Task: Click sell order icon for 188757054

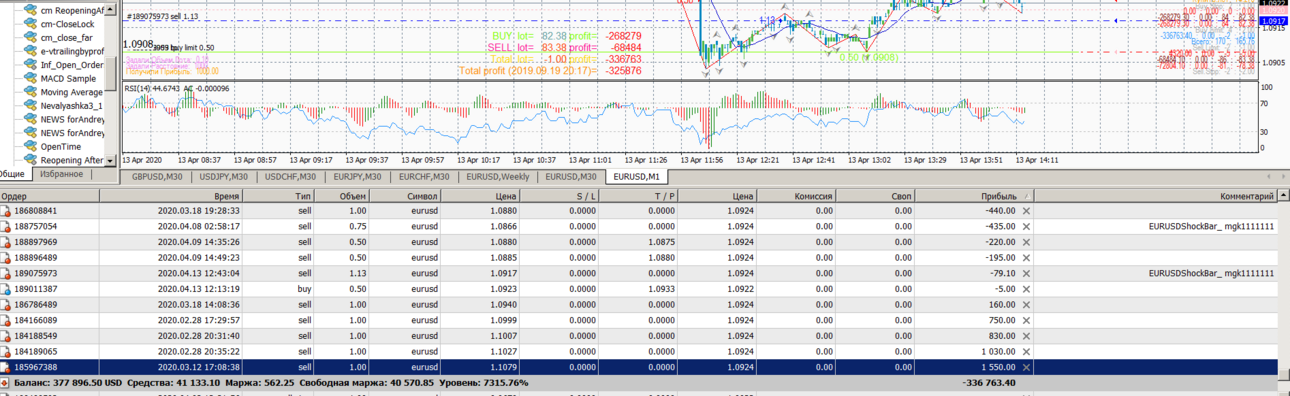Action: (x=6, y=226)
